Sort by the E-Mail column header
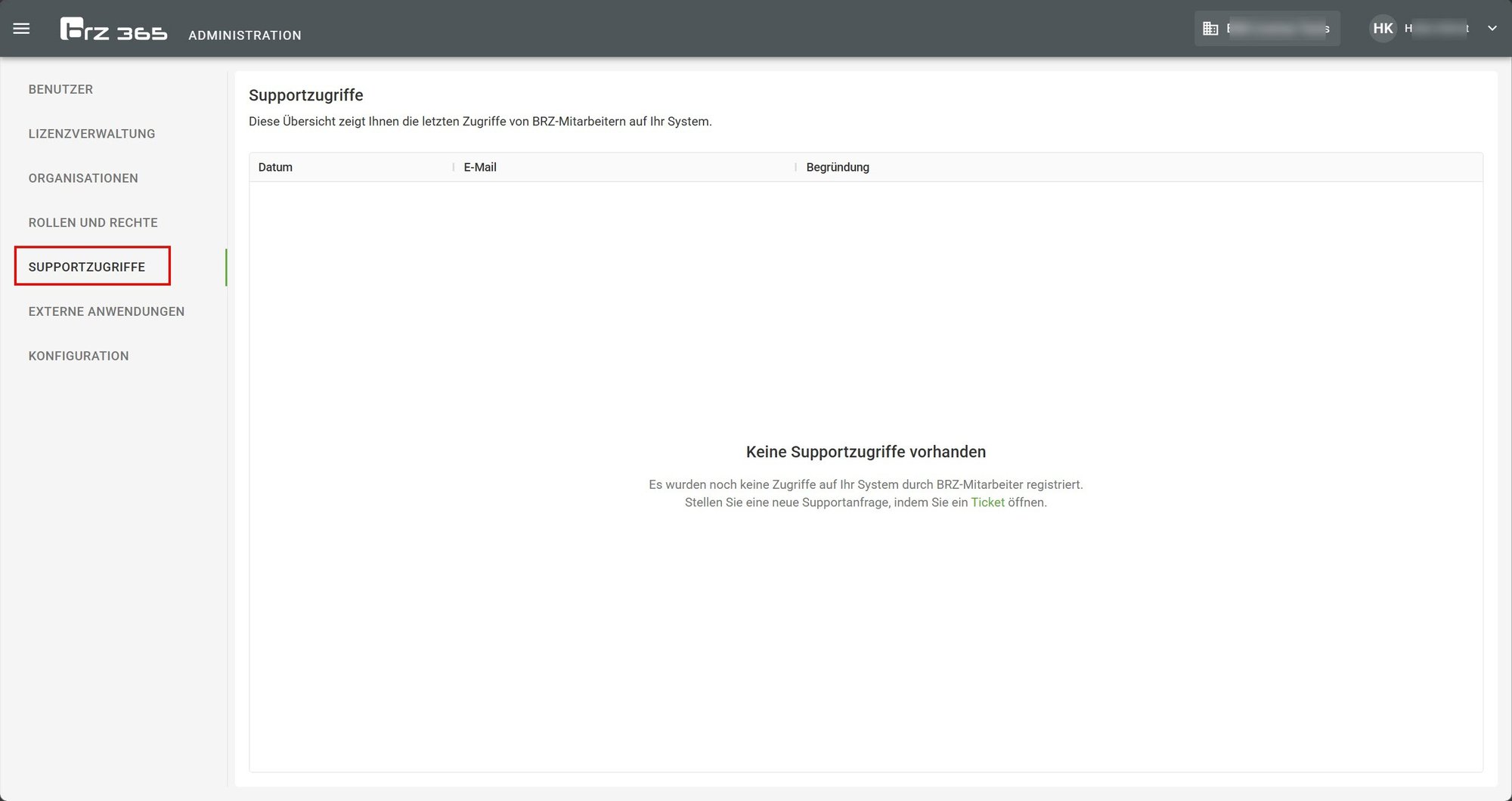 pyautogui.click(x=480, y=167)
